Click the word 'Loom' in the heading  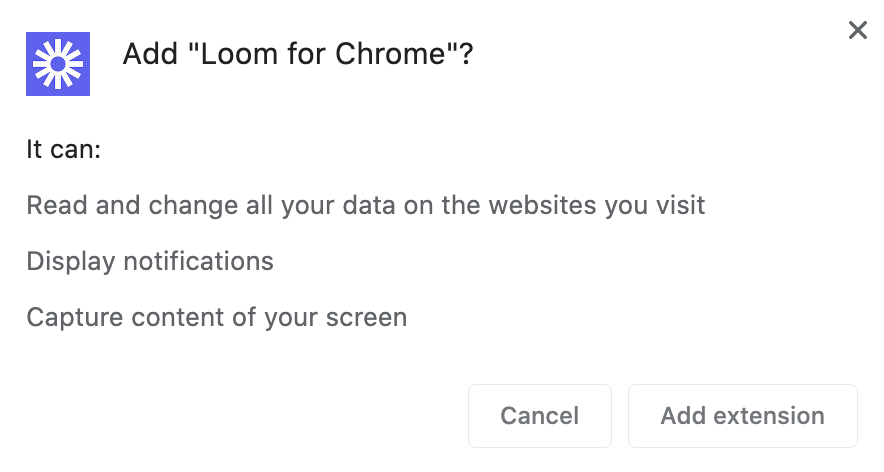238,55
